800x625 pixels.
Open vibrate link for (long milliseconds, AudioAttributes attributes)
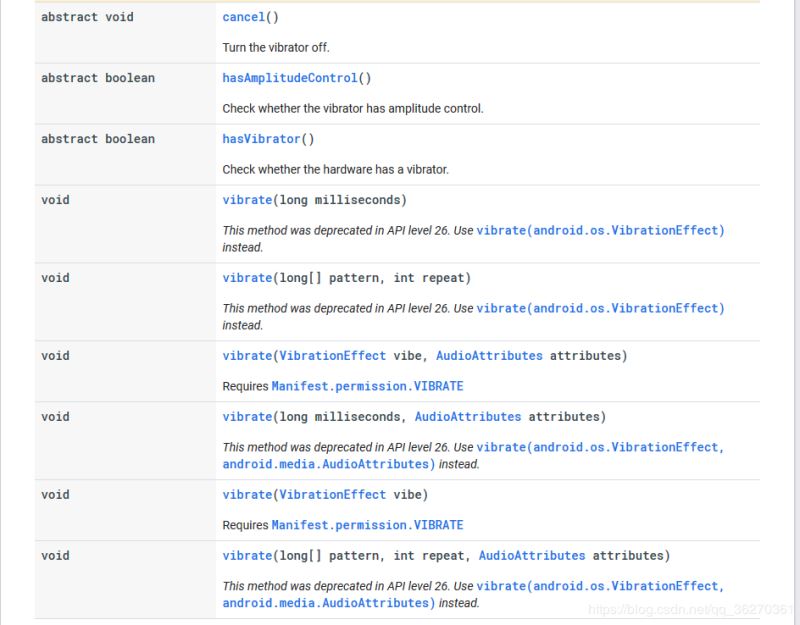247,417
